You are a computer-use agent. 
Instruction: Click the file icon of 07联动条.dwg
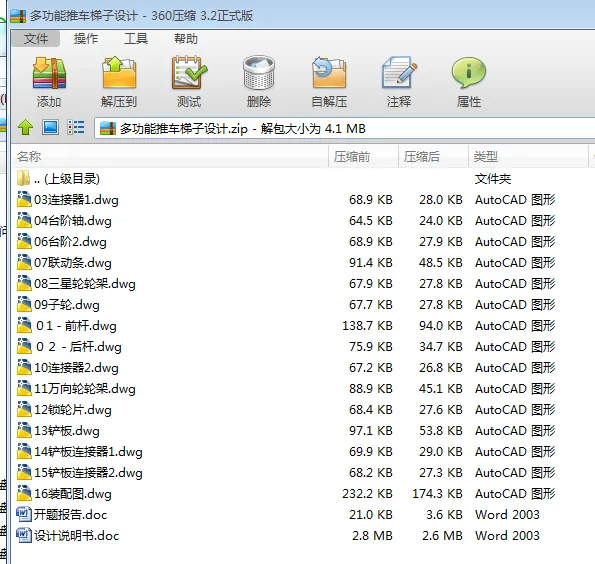tap(24, 262)
